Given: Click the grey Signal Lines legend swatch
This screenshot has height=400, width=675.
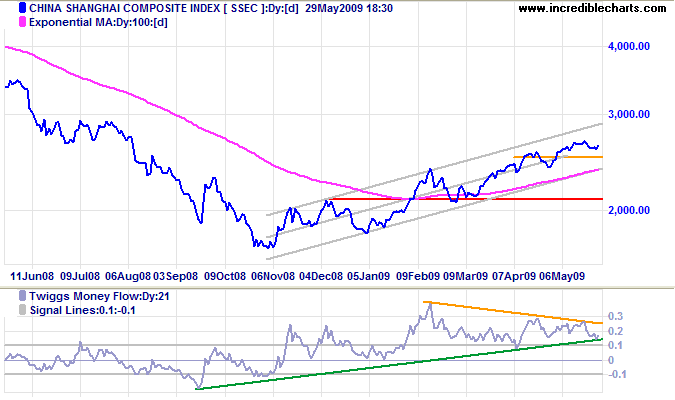Looking at the screenshot, I should [22, 310].
